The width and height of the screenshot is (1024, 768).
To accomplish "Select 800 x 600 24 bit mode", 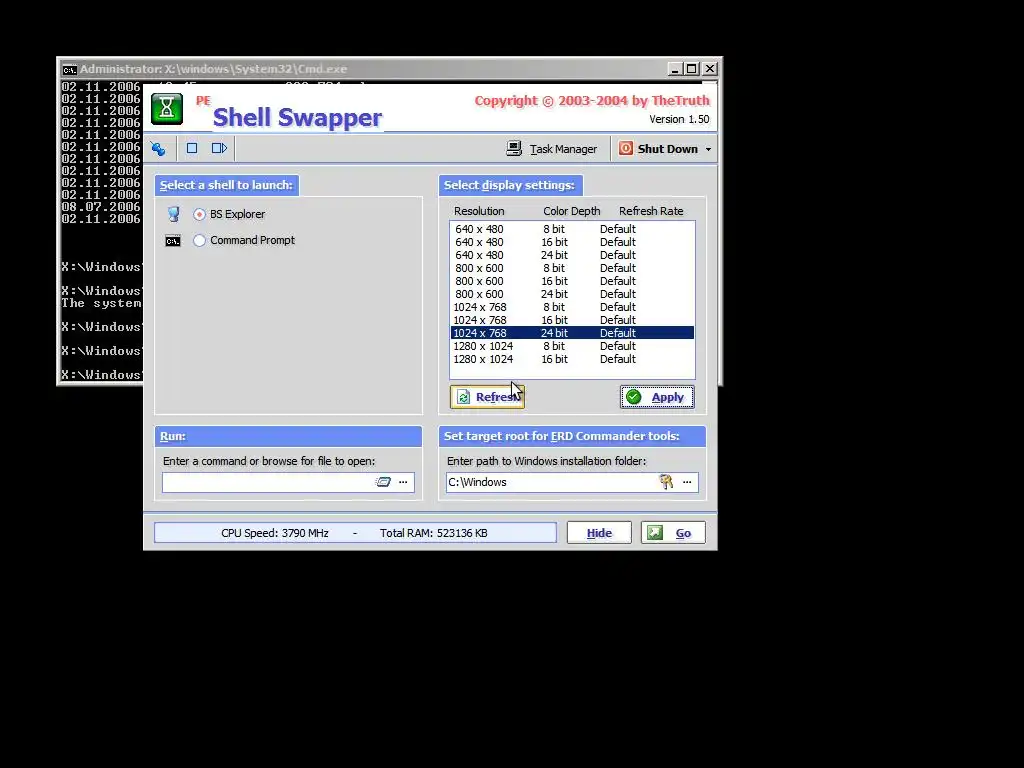I will tap(572, 295).
